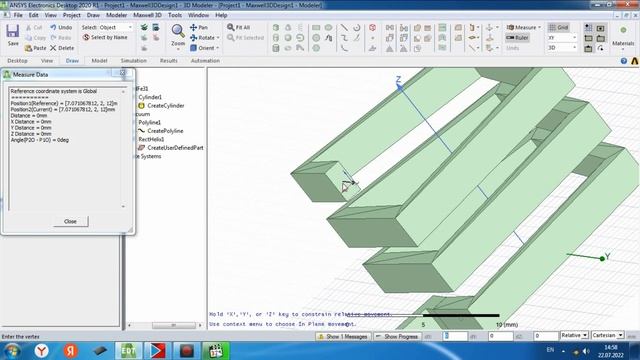Switch to the Automation ribbon tab
Image resolution: width=640 pixels, height=360 pixels.
pyautogui.click(x=205, y=60)
